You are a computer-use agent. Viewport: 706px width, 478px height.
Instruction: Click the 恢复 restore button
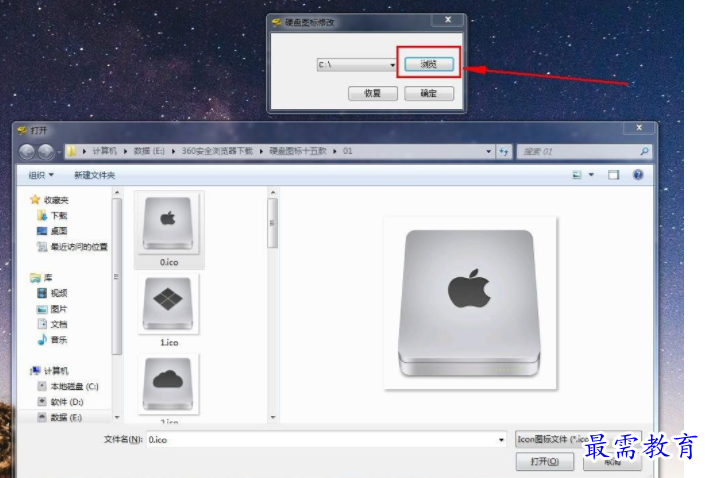pyautogui.click(x=372, y=93)
